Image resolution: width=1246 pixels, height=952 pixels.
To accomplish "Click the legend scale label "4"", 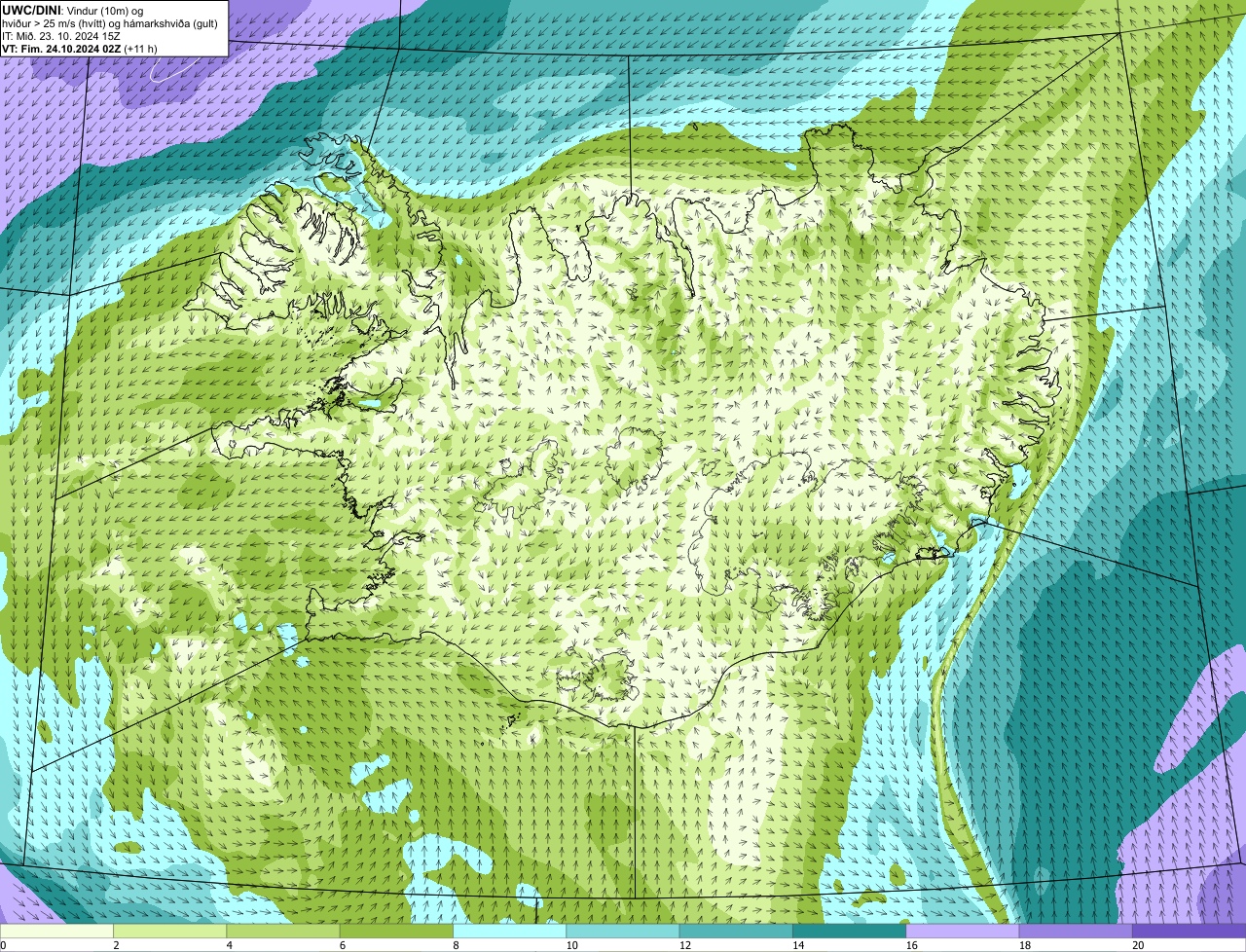I will point(229,945).
